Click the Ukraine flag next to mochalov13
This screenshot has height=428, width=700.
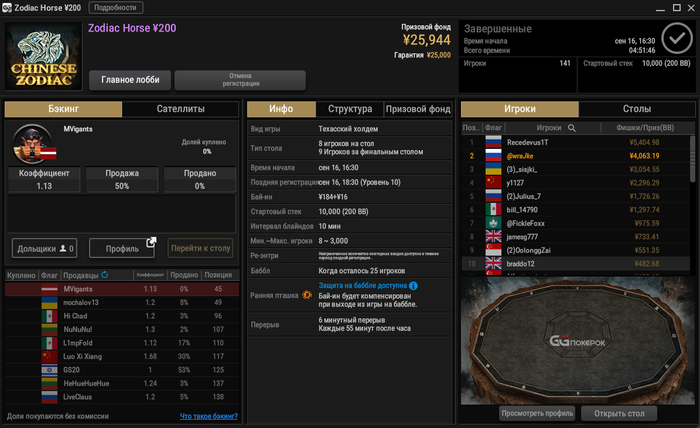49,303
